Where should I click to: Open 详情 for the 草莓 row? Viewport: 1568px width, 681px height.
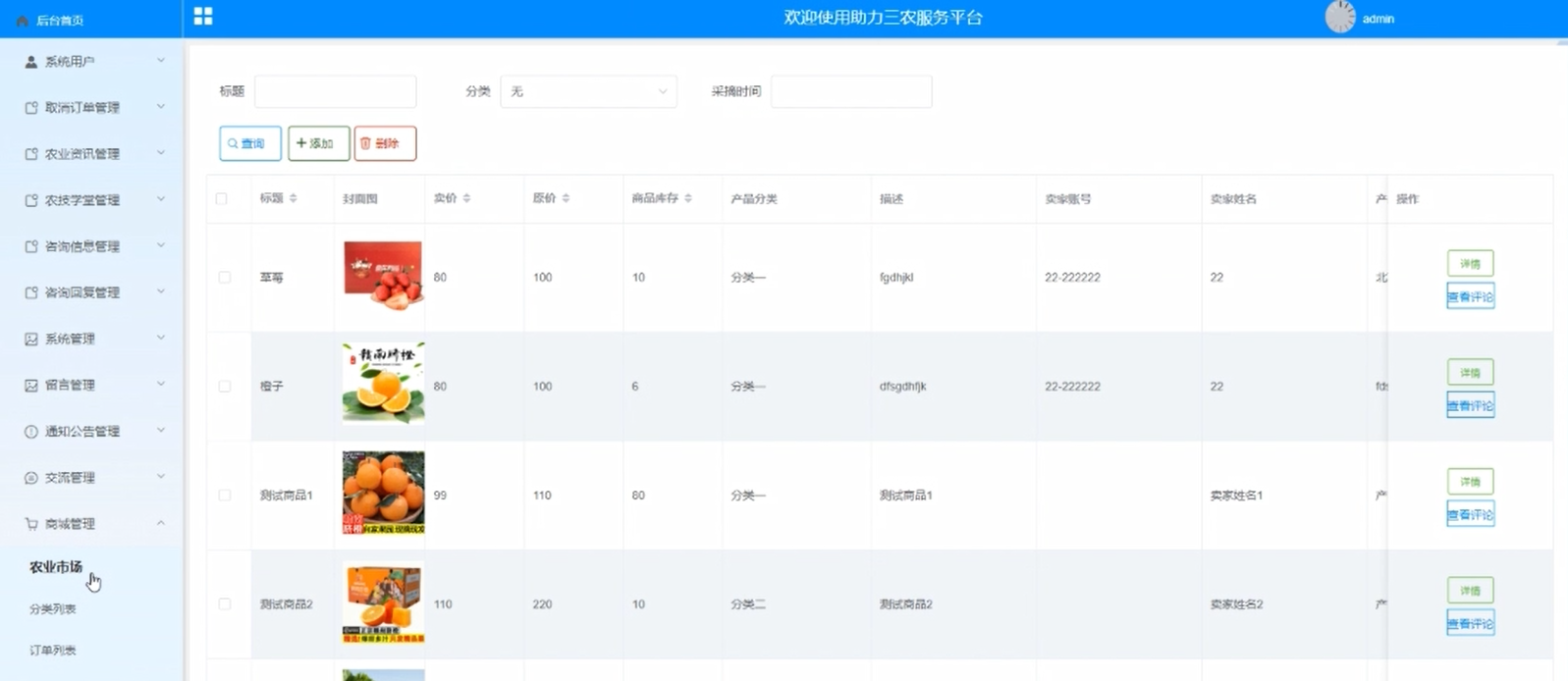coord(1470,264)
